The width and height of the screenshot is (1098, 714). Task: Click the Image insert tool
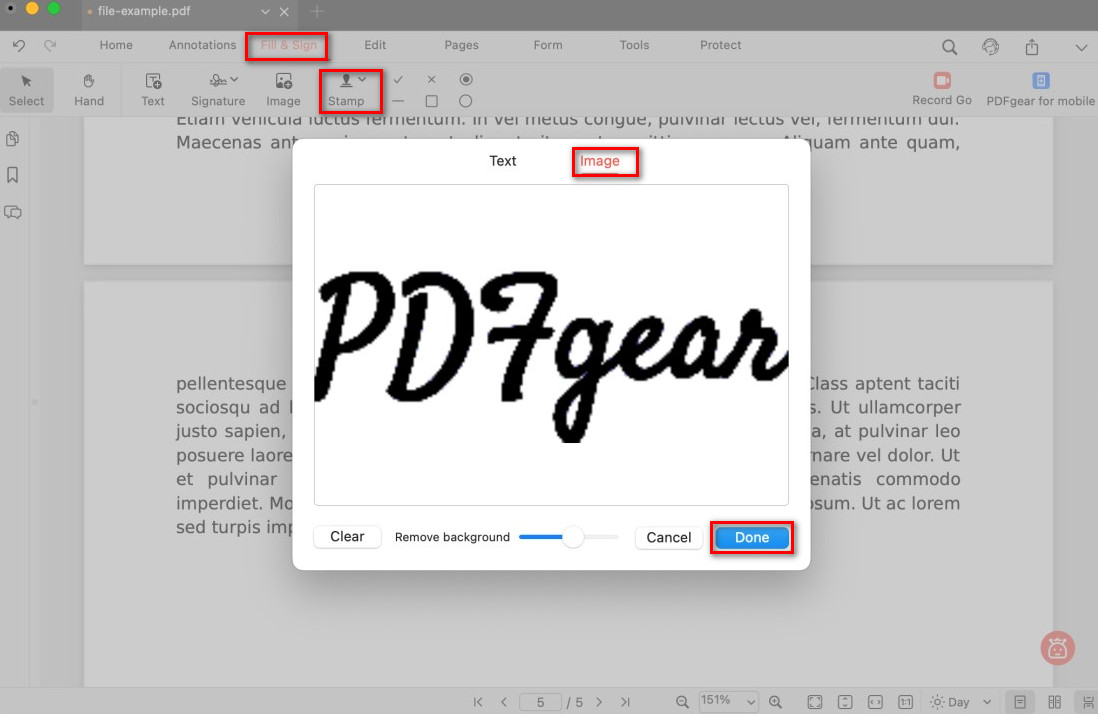[x=284, y=90]
